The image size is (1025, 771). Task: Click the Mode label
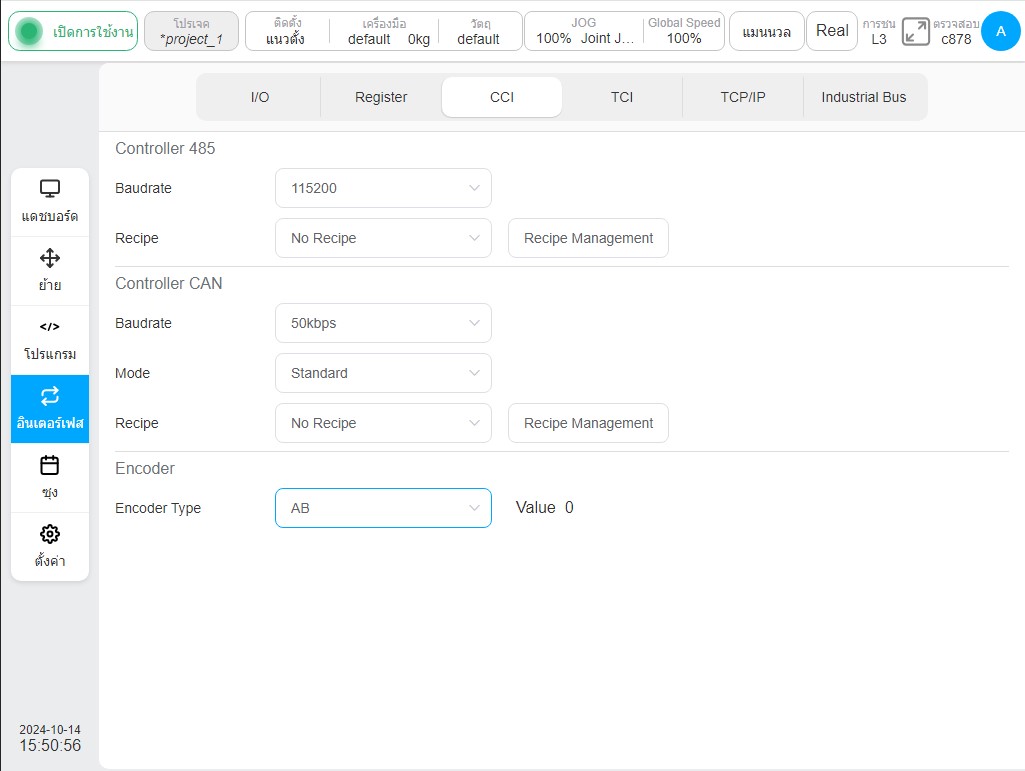(x=132, y=373)
